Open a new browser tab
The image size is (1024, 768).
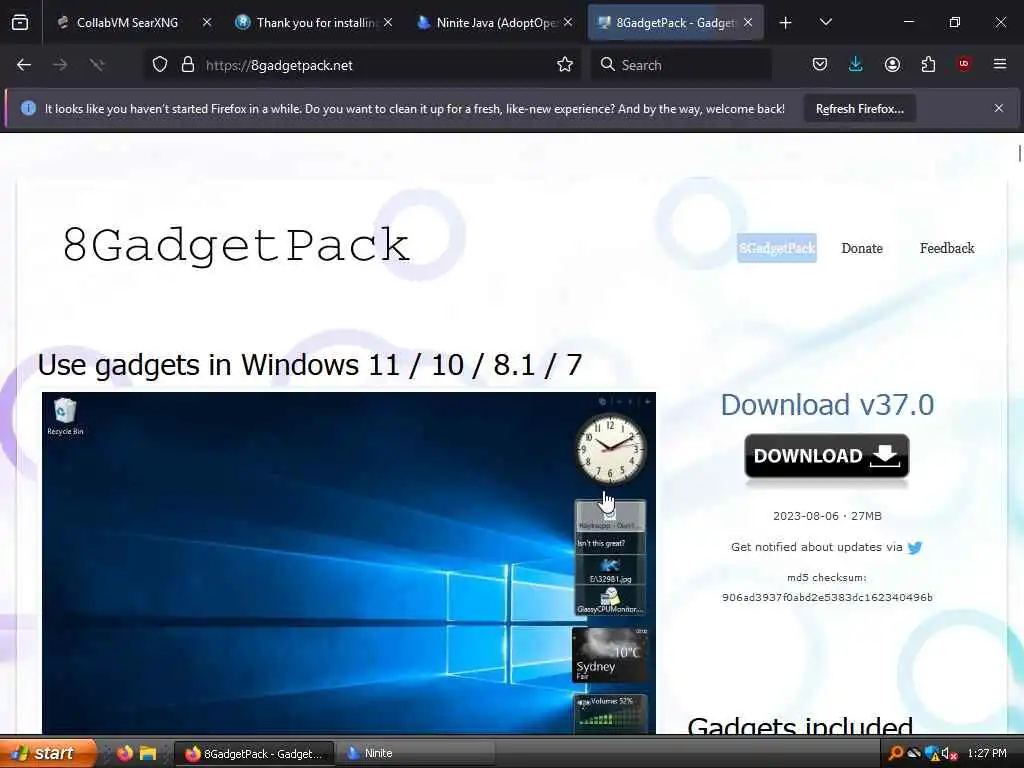786,23
